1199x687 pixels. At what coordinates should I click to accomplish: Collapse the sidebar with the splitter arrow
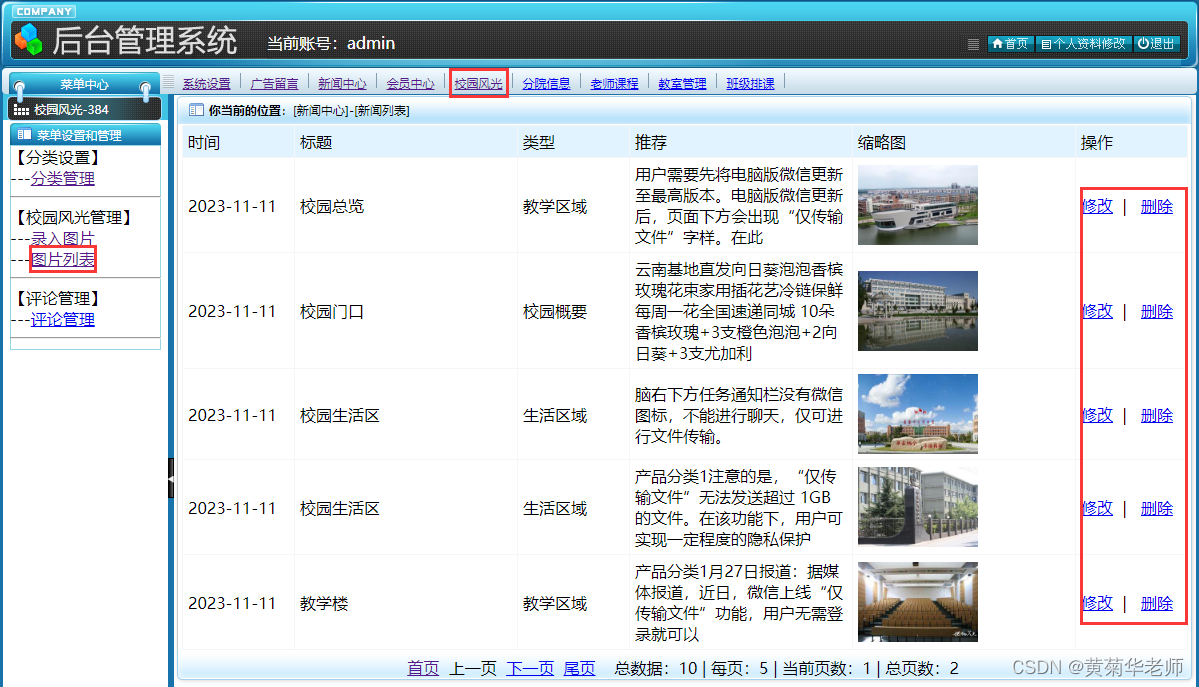[171, 478]
